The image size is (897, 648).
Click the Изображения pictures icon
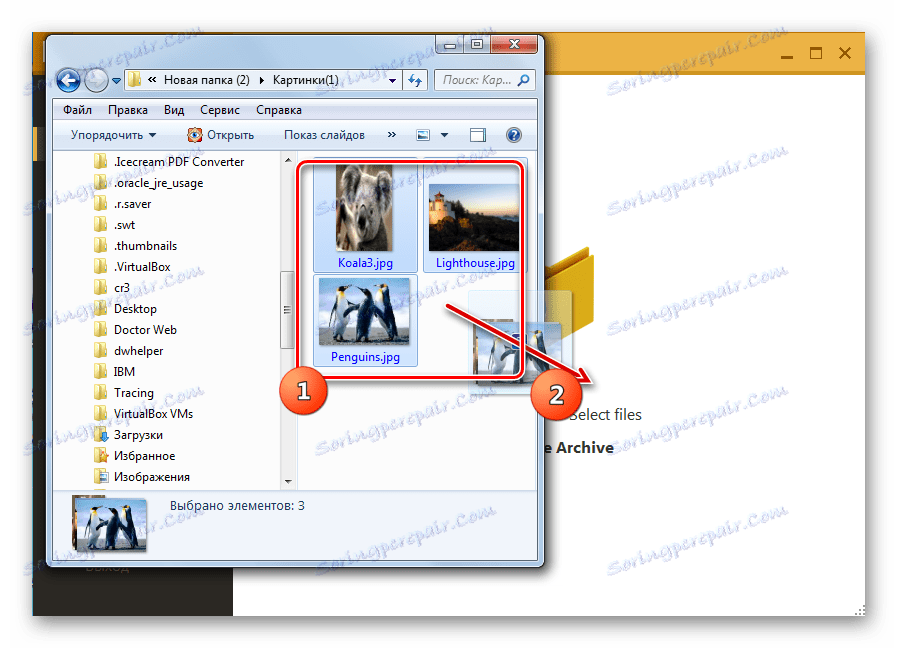click(x=101, y=476)
